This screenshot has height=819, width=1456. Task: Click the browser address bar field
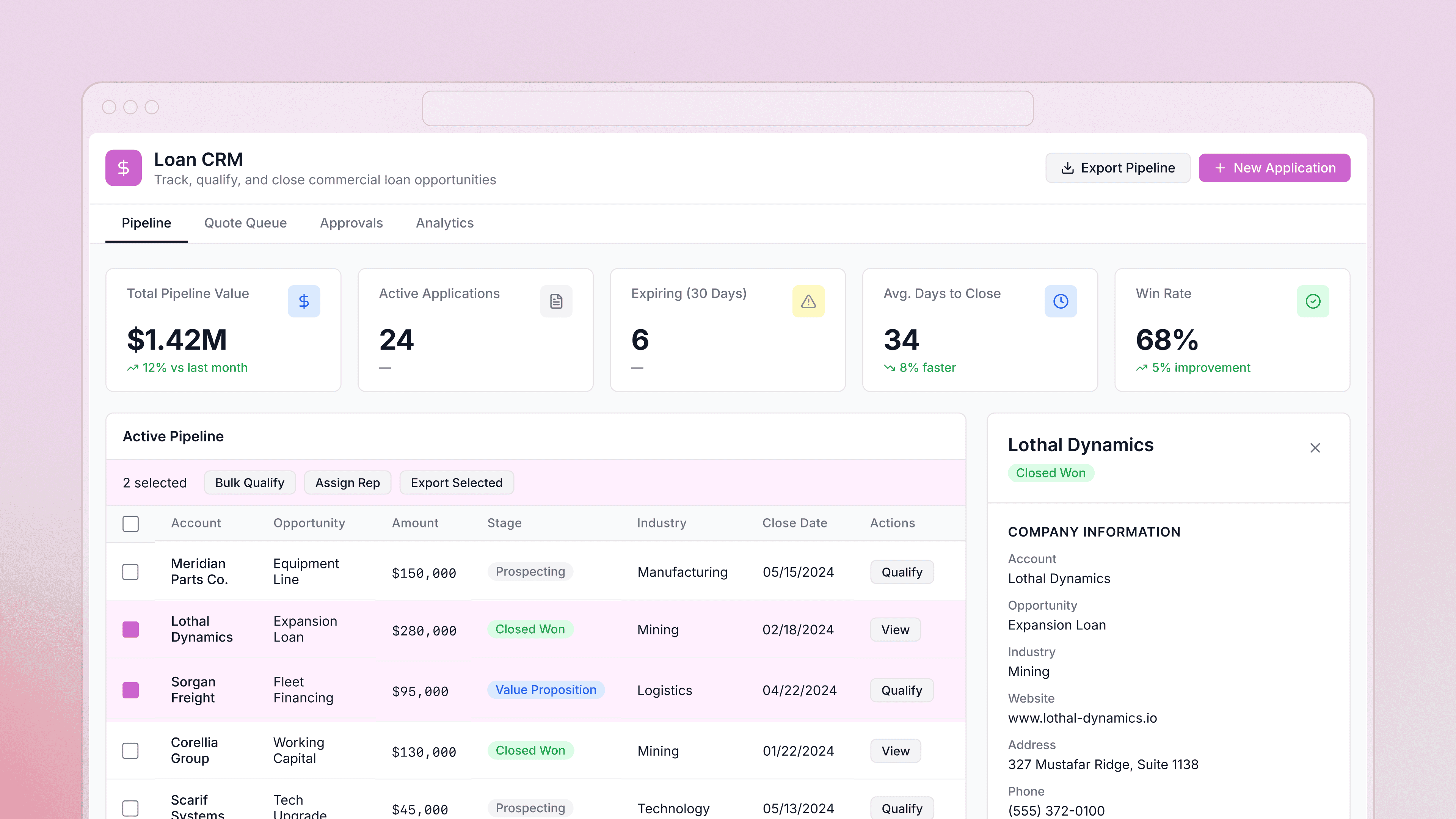(728, 108)
